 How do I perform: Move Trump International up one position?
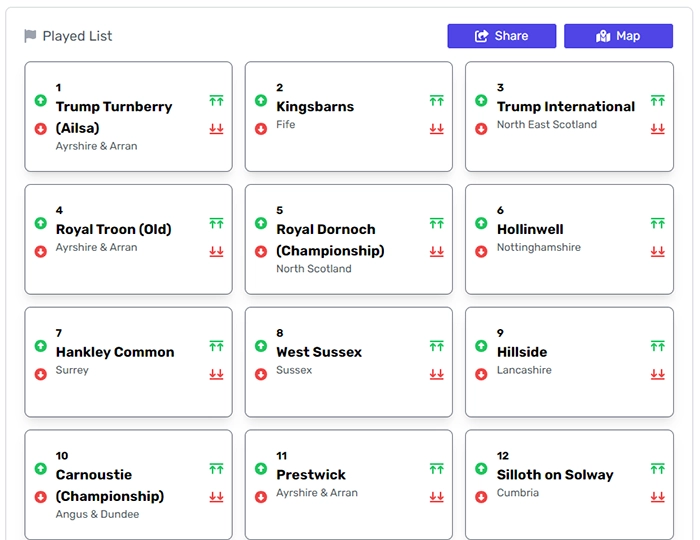point(481,101)
